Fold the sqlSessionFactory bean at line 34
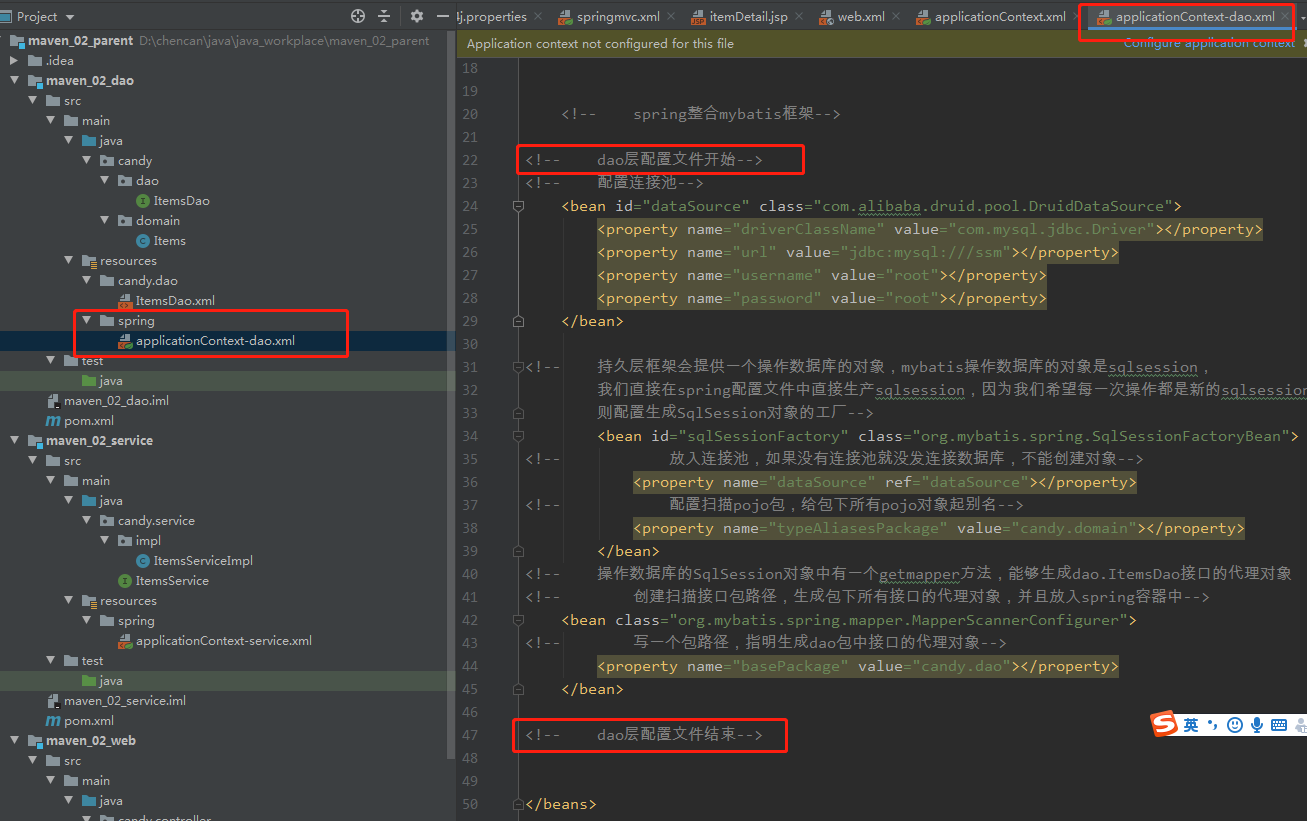Viewport: 1308px width, 822px height. [518, 436]
